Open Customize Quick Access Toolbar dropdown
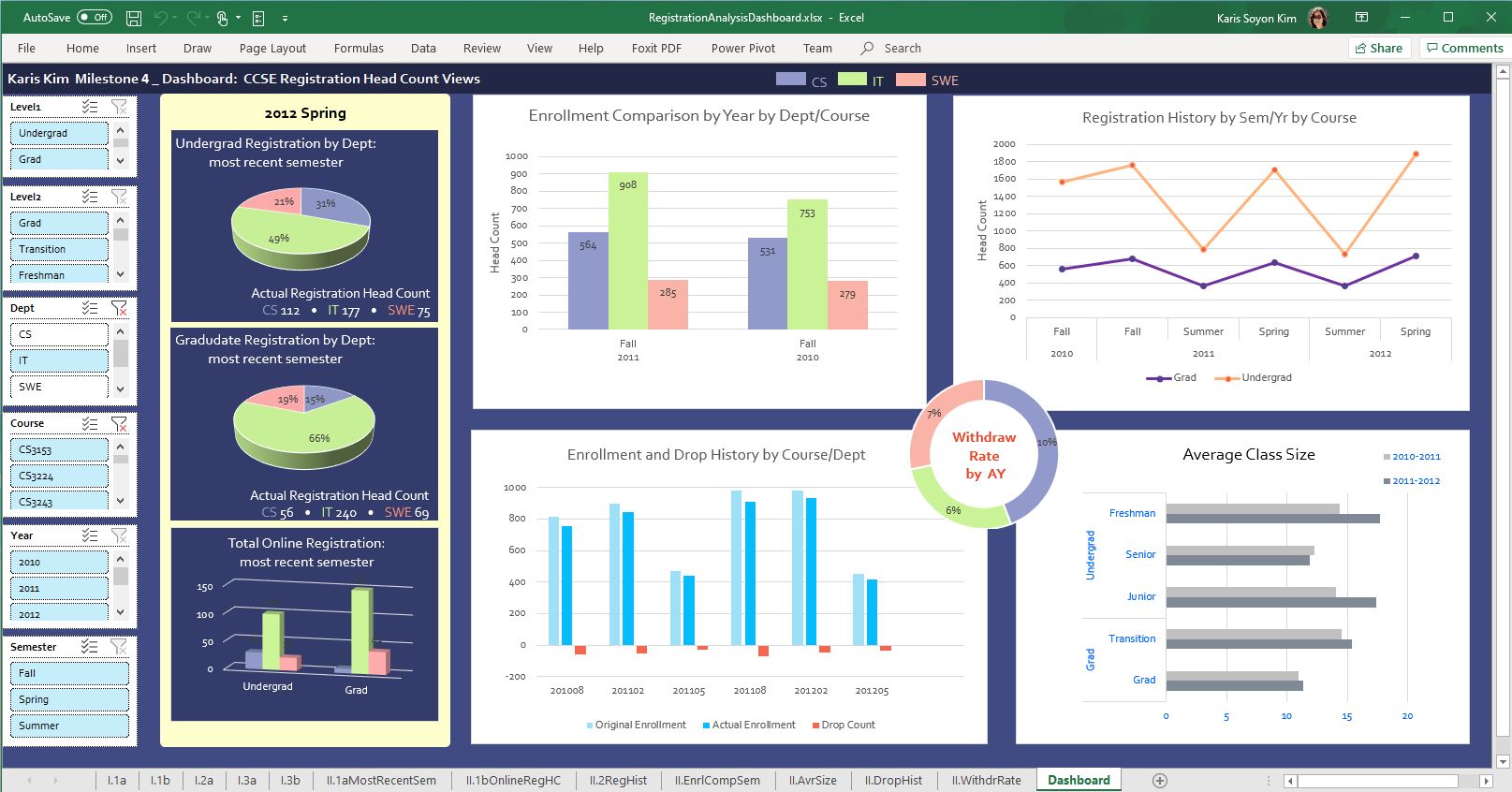Screen dimensions: 1512x792 pos(285,18)
